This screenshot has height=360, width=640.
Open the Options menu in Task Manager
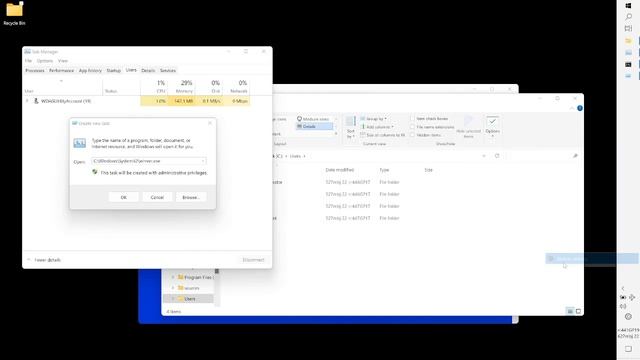click(x=45, y=61)
